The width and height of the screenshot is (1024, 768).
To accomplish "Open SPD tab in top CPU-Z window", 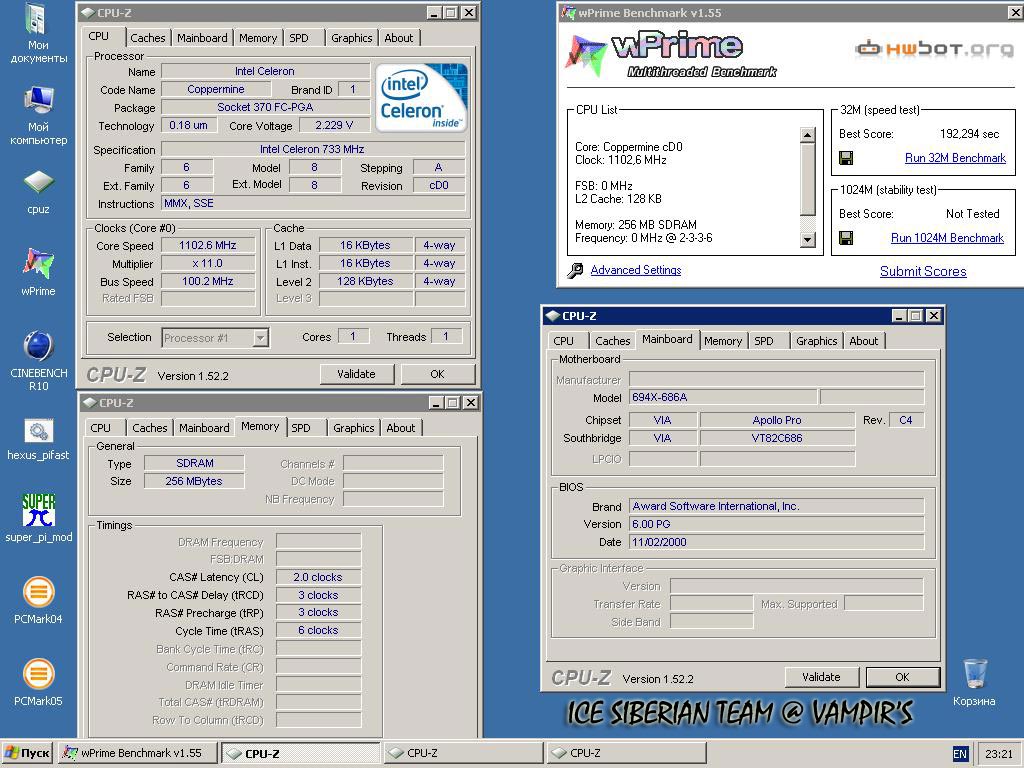I will (x=299, y=38).
